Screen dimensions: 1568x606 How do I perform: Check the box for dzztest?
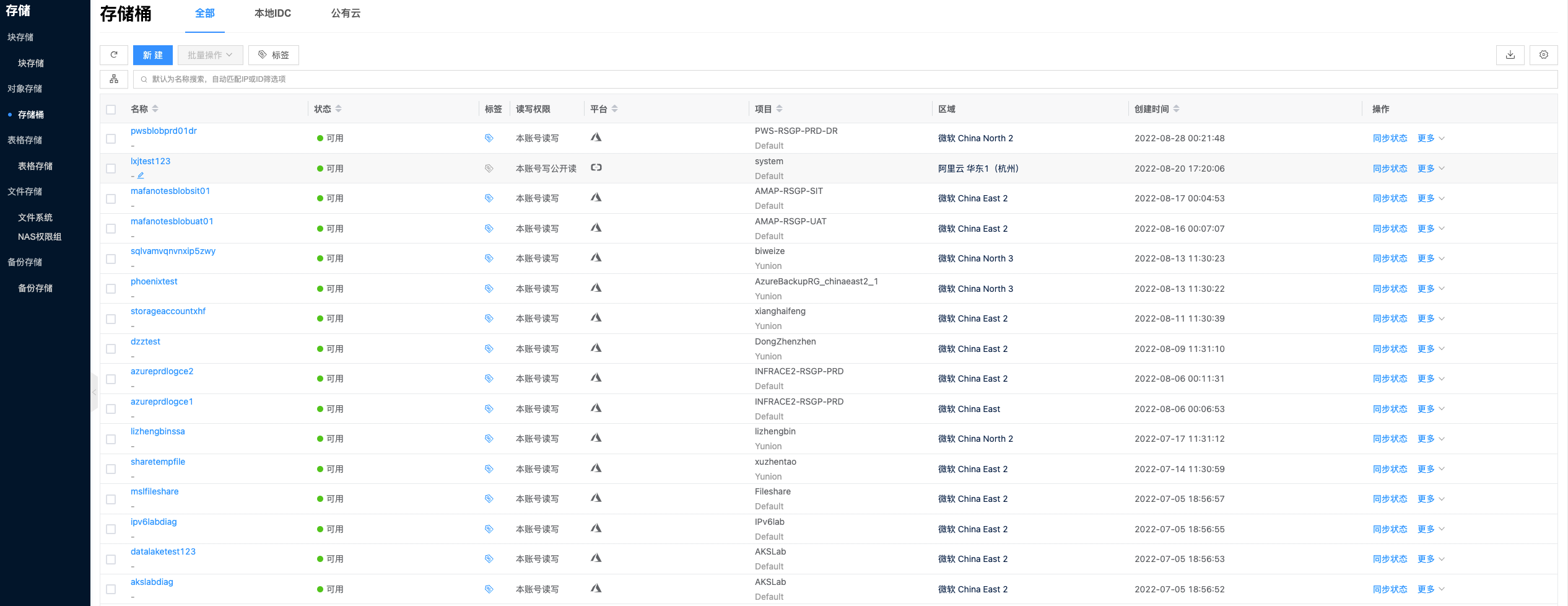111,349
